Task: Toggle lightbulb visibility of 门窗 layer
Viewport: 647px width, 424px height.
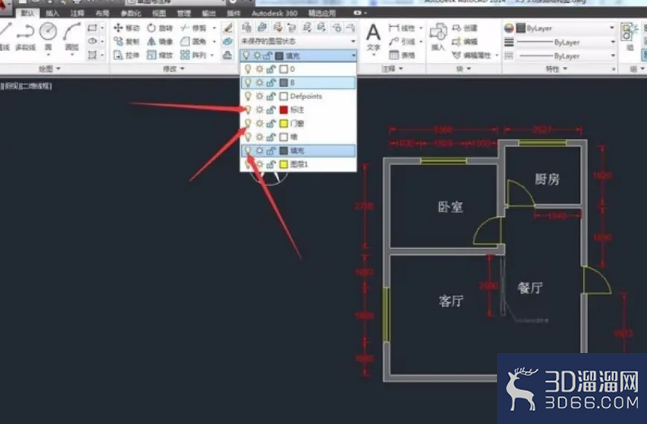Action: [248, 123]
